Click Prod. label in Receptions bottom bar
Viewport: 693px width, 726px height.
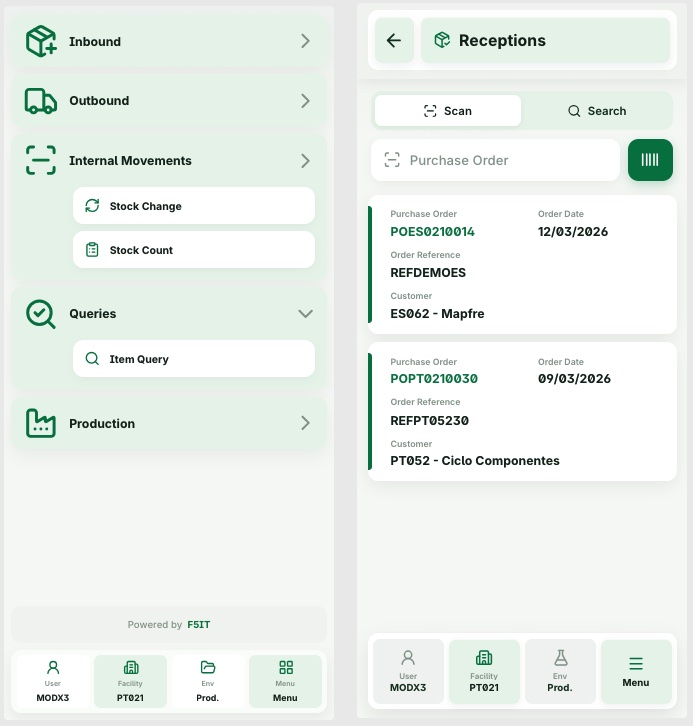click(x=560, y=688)
